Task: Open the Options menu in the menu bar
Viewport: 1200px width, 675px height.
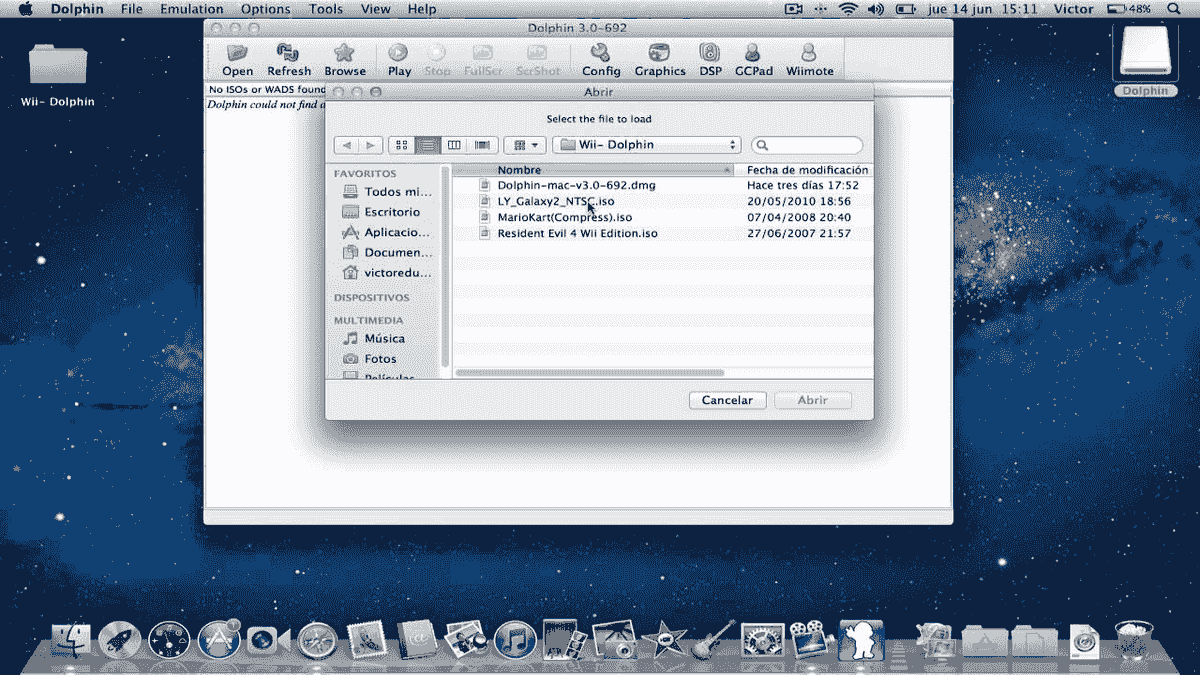Action: (265, 9)
